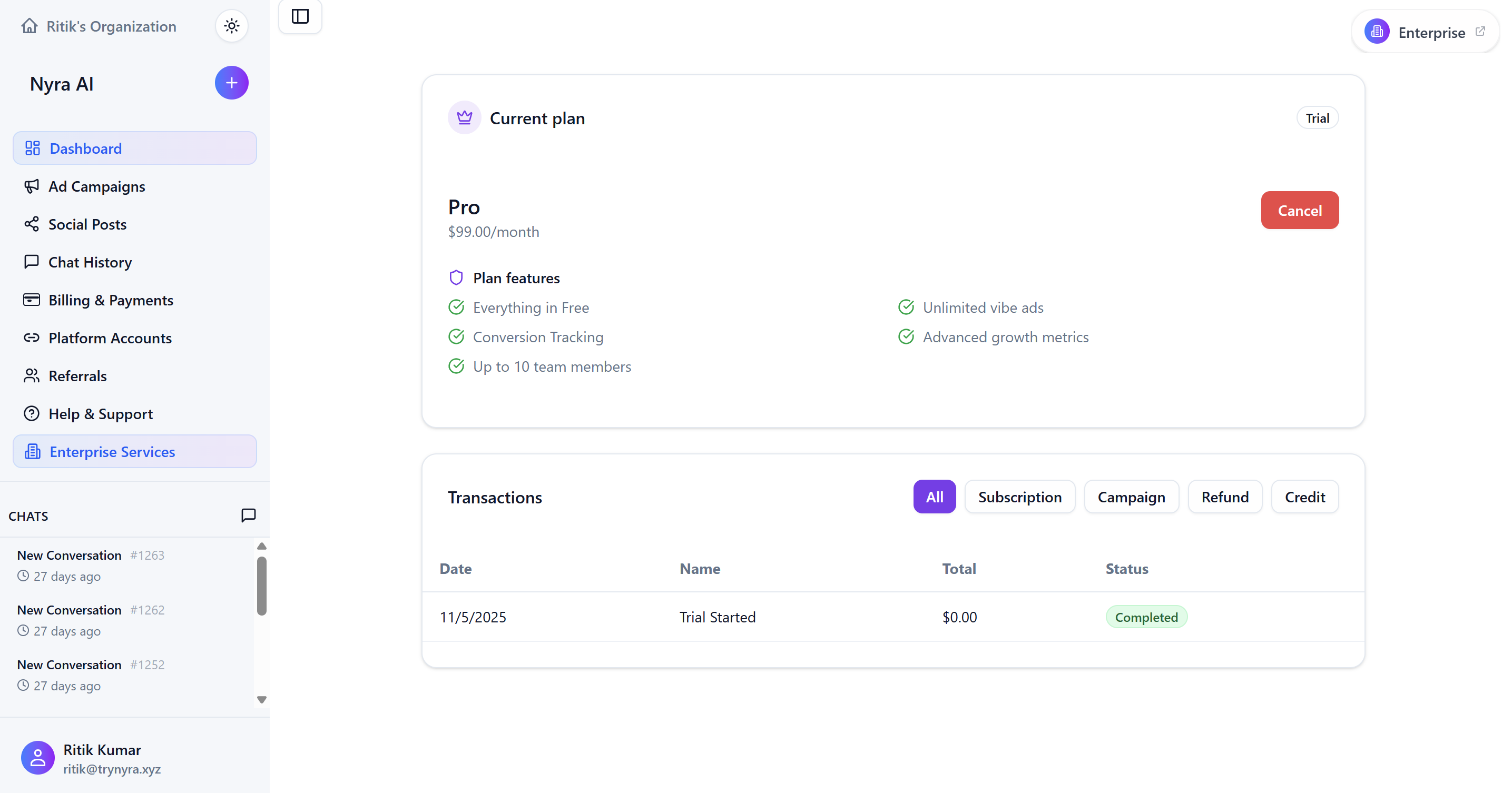Image resolution: width=1512 pixels, height=793 pixels.
Task: Open Dashboard in the sidebar
Action: pos(134,148)
